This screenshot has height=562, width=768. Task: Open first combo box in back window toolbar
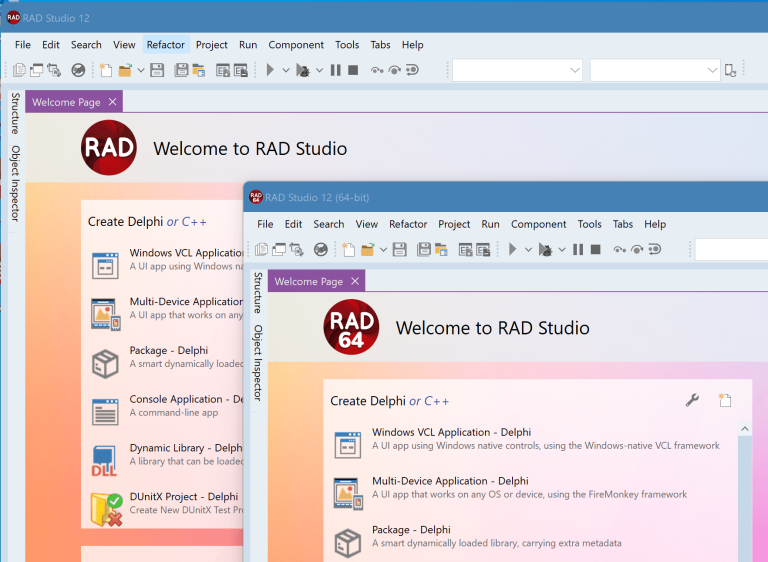click(x=517, y=71)
